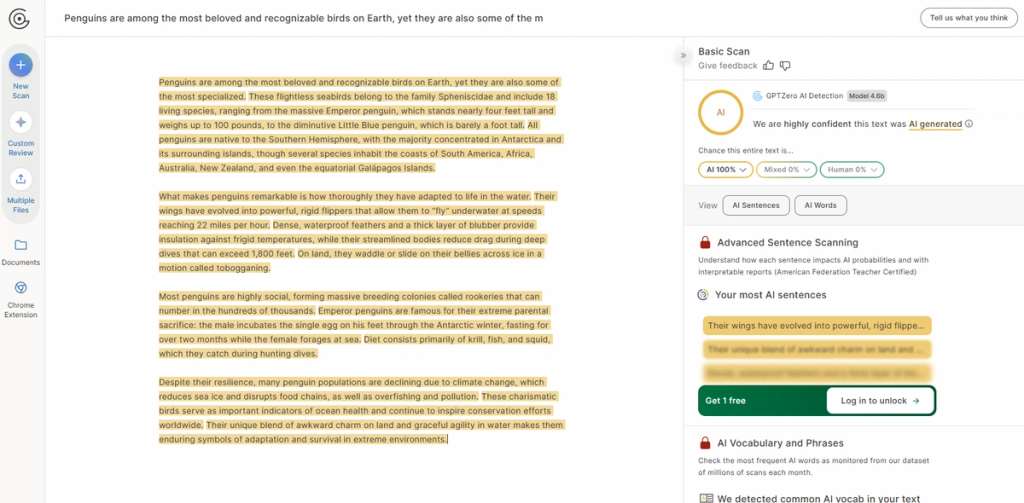Click text 'motion called tobogganing.'

(x=214, y=268)
